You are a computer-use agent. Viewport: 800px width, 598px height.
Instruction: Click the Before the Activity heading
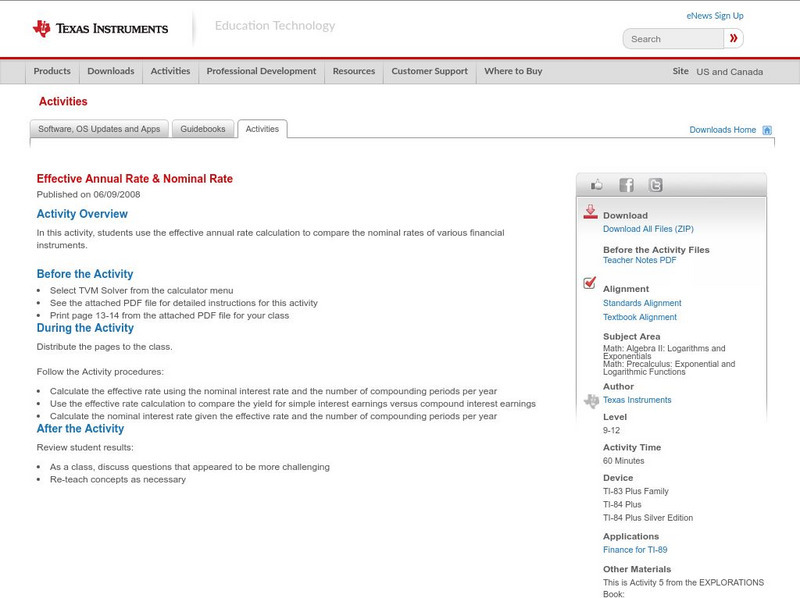pos(85,274)
